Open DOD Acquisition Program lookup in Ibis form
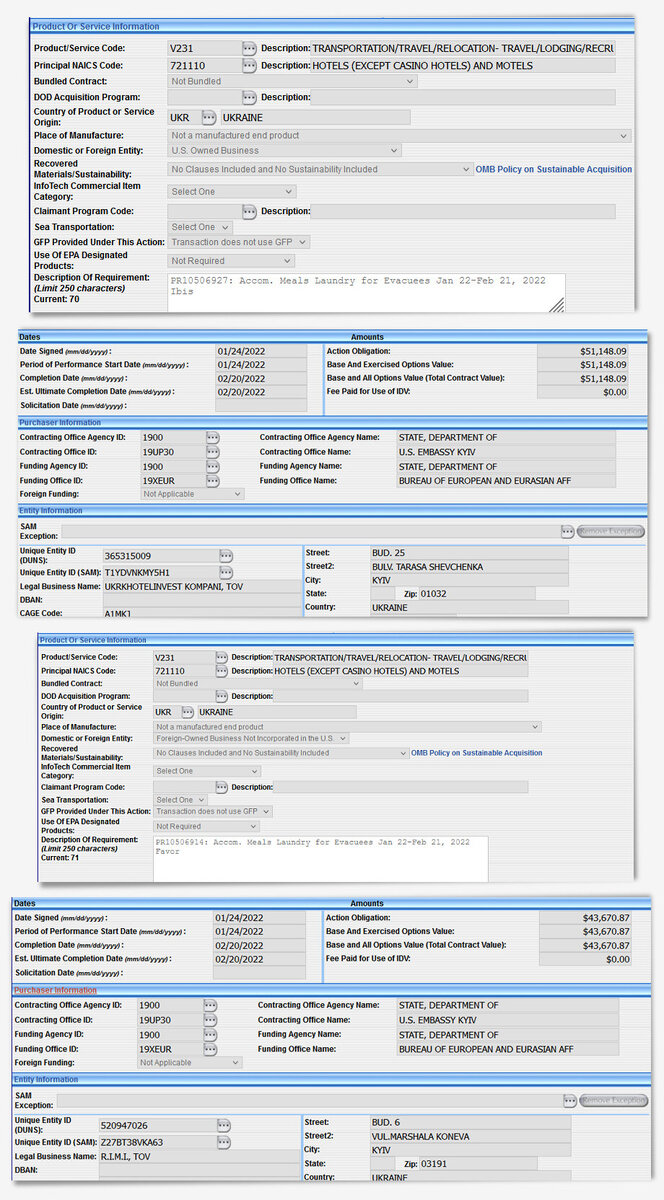Screen dimensions: 664x1200 [249, 98]
